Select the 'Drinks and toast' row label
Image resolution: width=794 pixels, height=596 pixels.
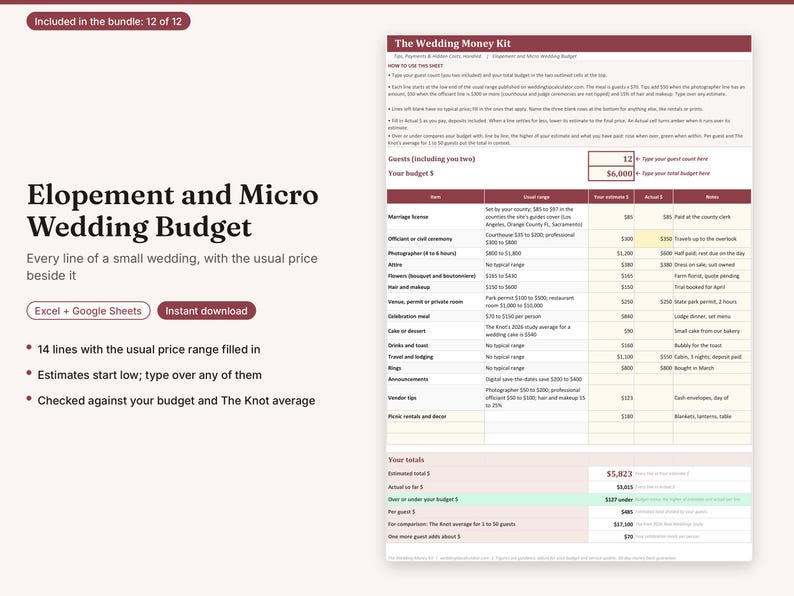tap(408, 345)
